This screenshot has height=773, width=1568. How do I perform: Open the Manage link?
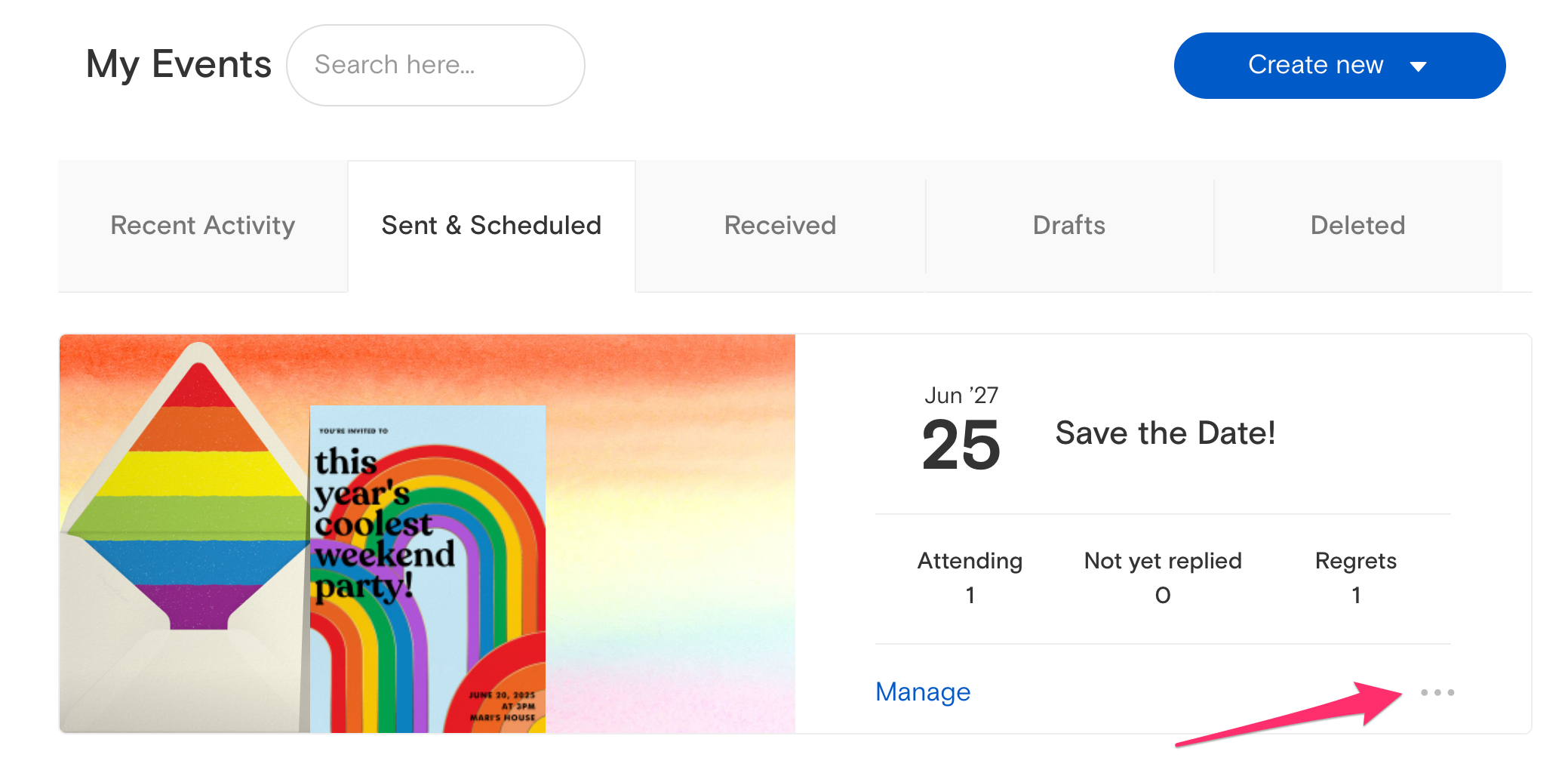click(923, 691)
